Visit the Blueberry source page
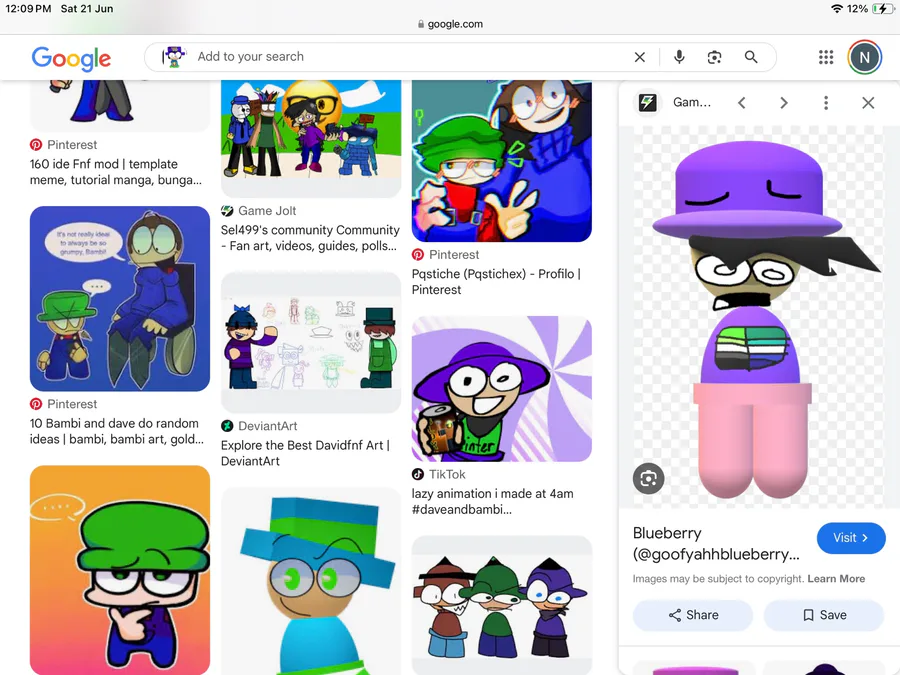The width and height of the screenshot is (900, 675). tap(851, 538)
